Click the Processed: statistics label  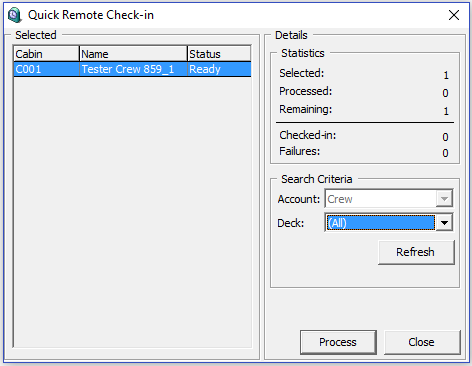pos(306,91)
